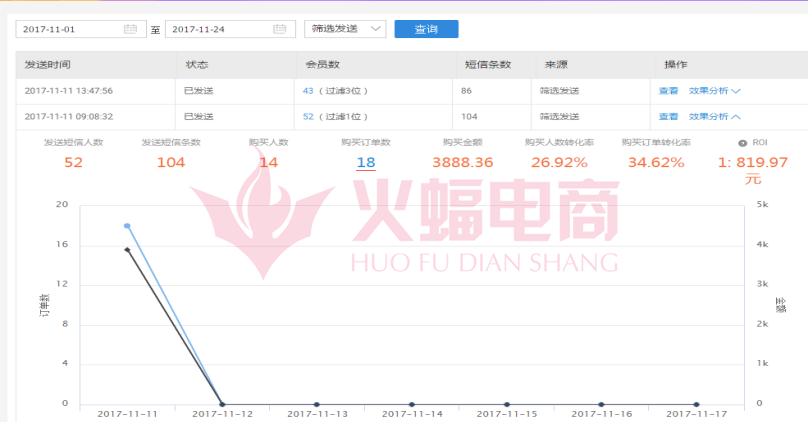Click the blue data point on 2017-11-11
Screen dimensions: 809x423
127,226
